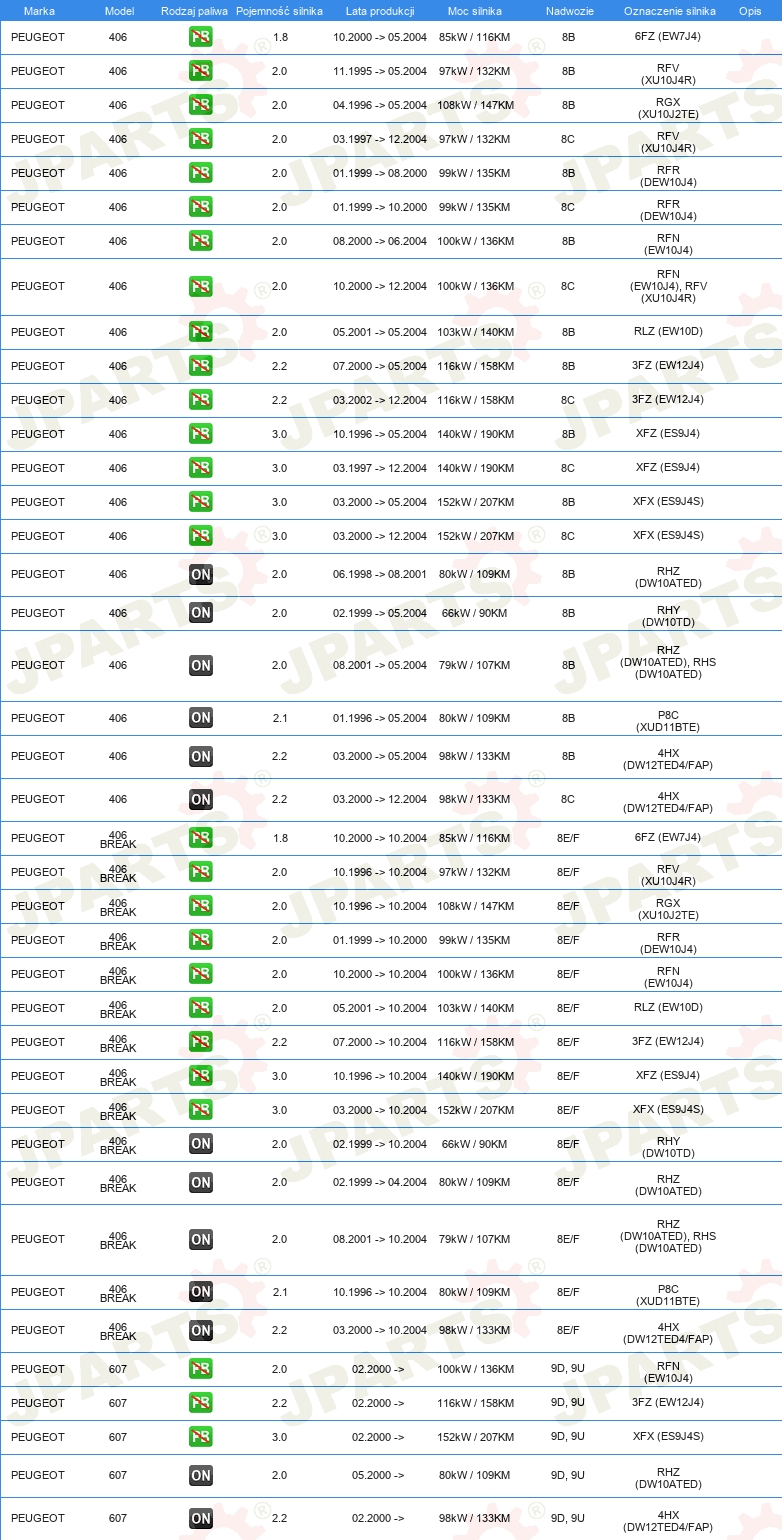Click the 406 BREAK model cell in the 97kW row
Image resolution: width=782 pixels, height=1540 pixels.
[x=118, y=872]
